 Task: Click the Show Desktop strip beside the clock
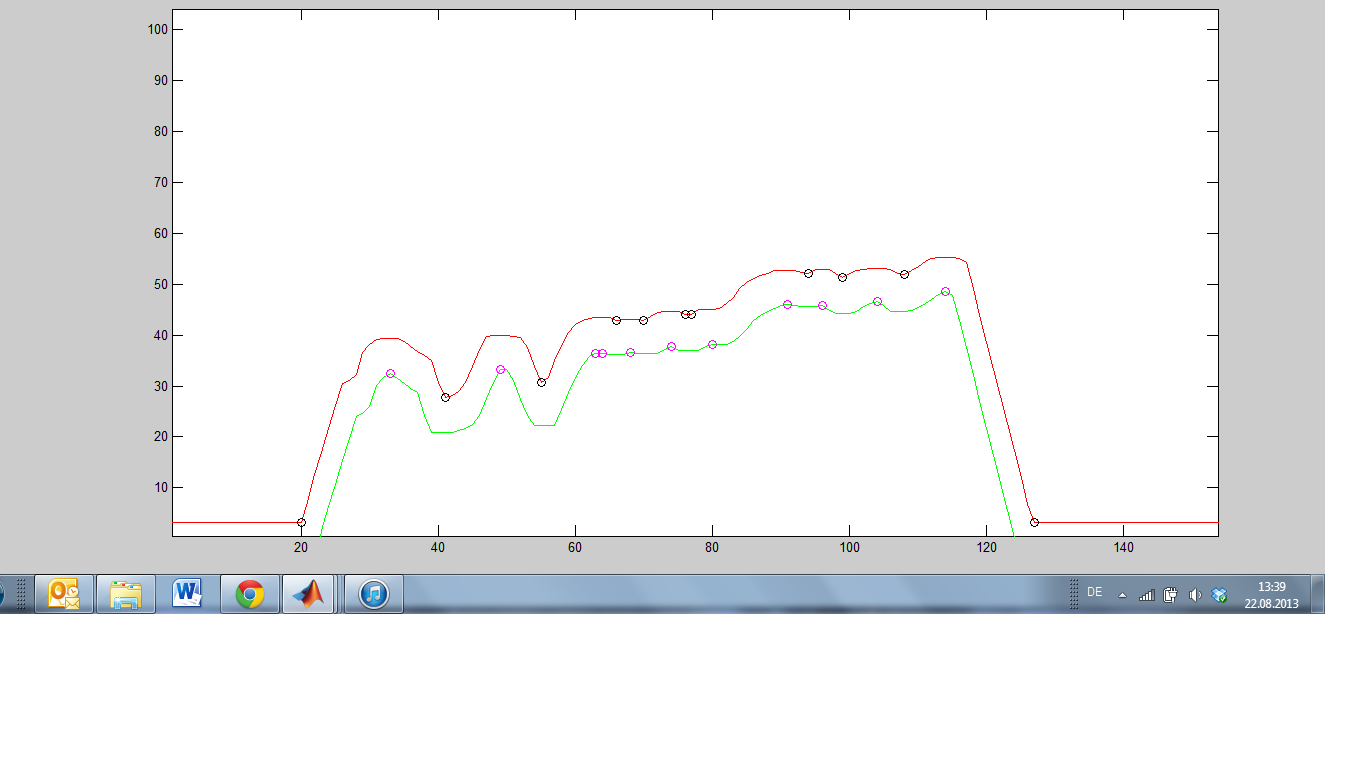[1318, 594]
